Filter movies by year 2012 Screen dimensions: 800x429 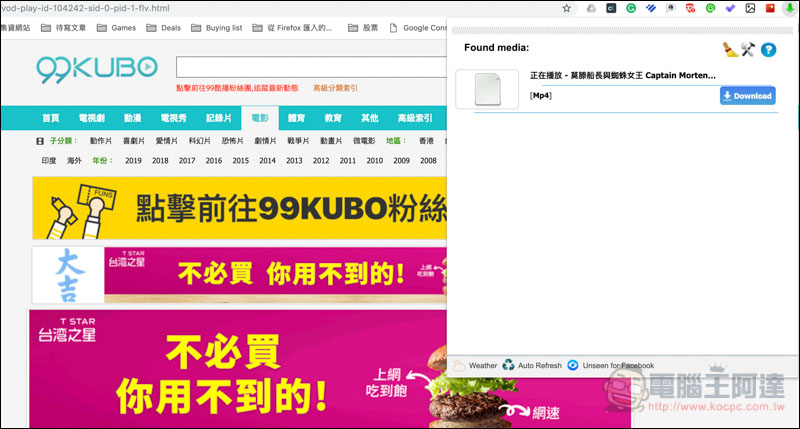coord(321,161)
